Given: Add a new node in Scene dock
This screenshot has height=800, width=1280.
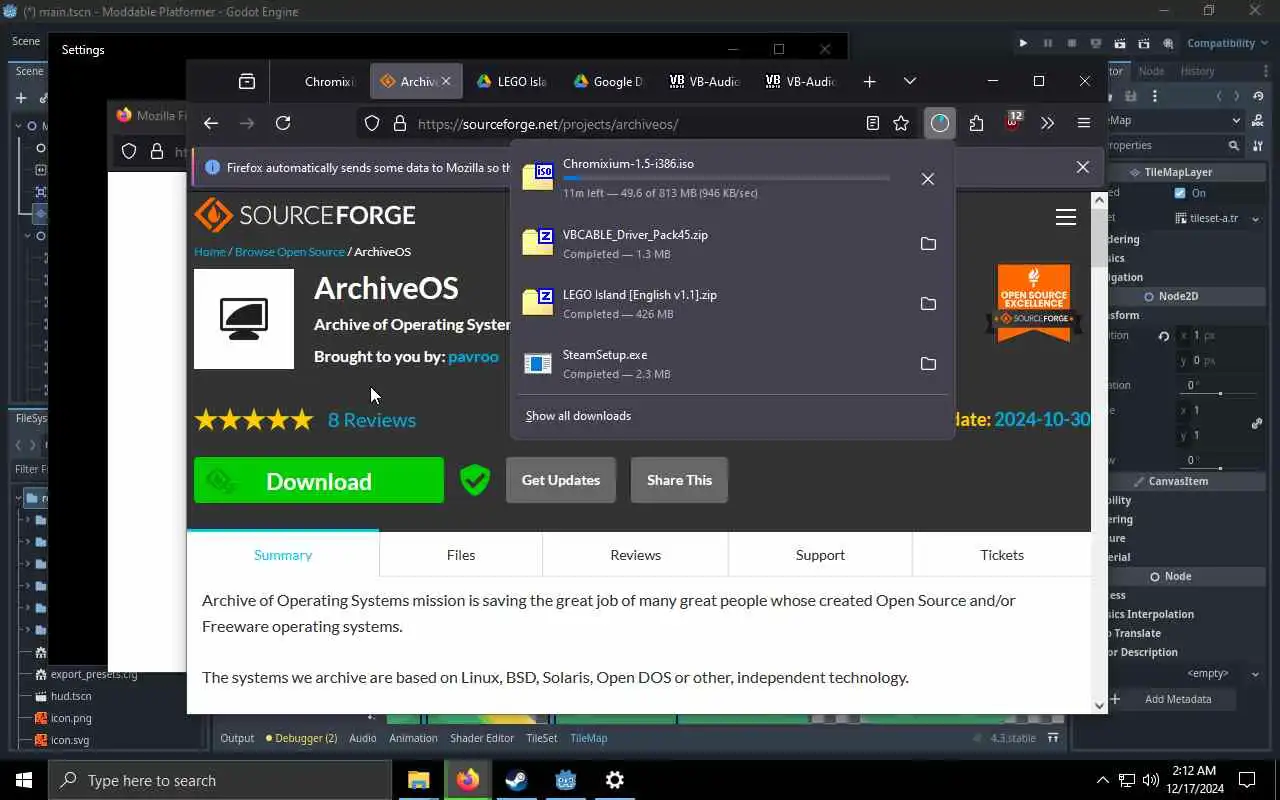Looking at the screenshot, I should pyautogui.click(x=21, y=98).
